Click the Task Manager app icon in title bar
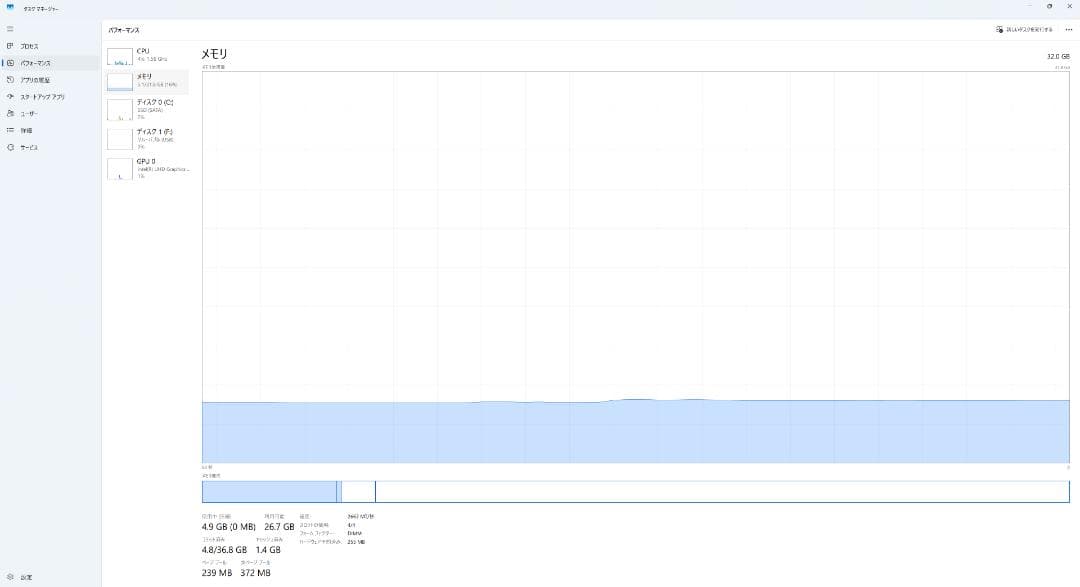 (x=10, y=6)
